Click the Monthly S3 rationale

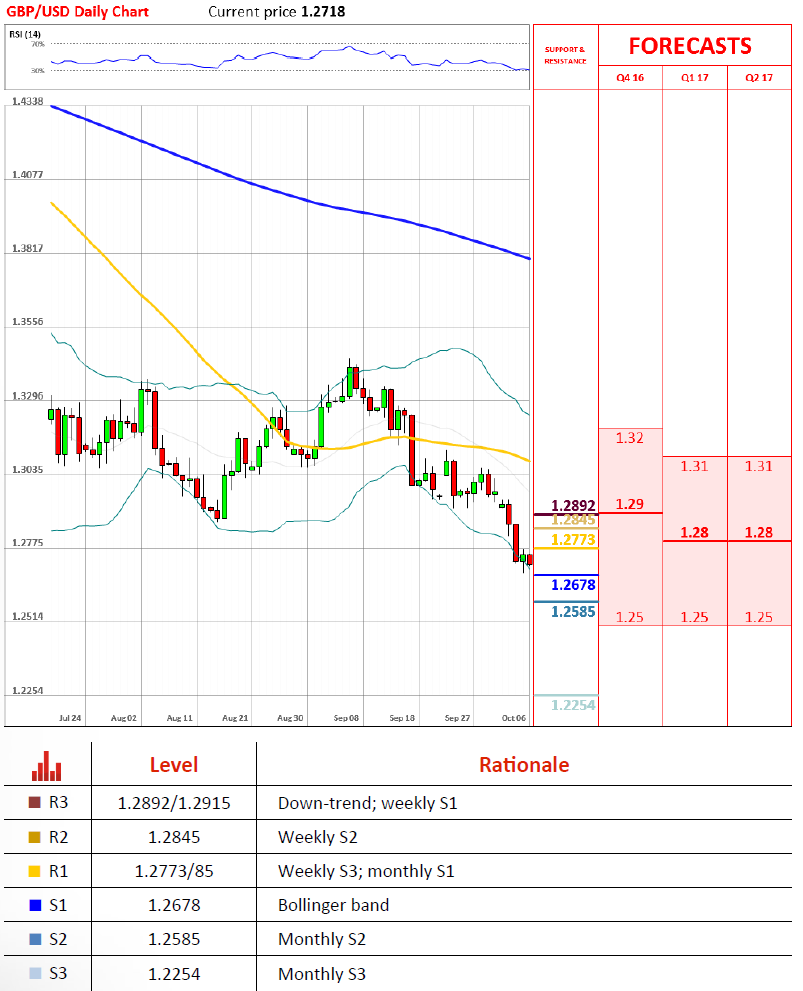[x=322, y=975]
